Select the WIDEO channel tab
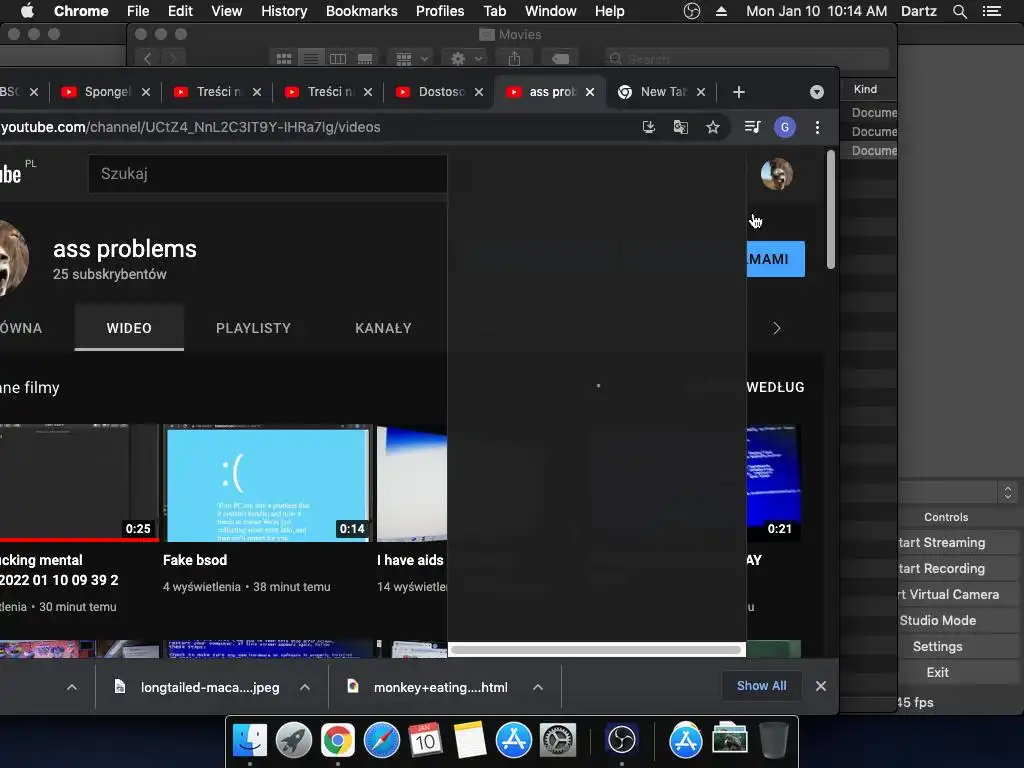Viewport: 1024px width, 768px height. pos(129,328)
